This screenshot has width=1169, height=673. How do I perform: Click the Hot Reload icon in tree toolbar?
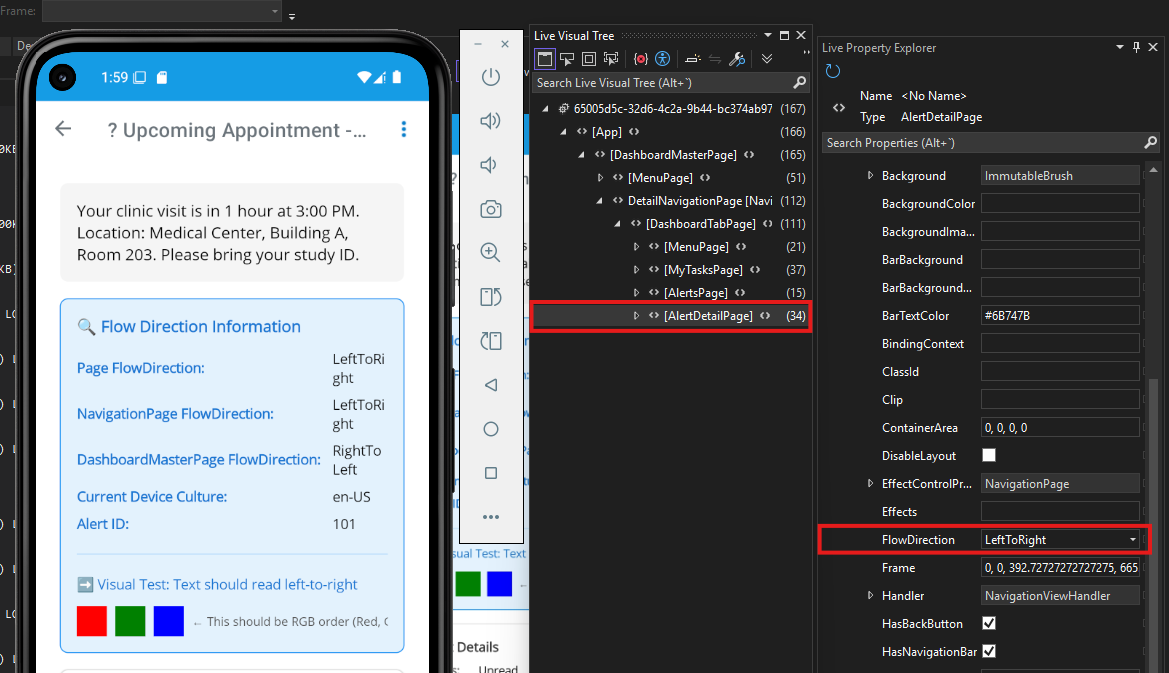(x=693, y=59)
